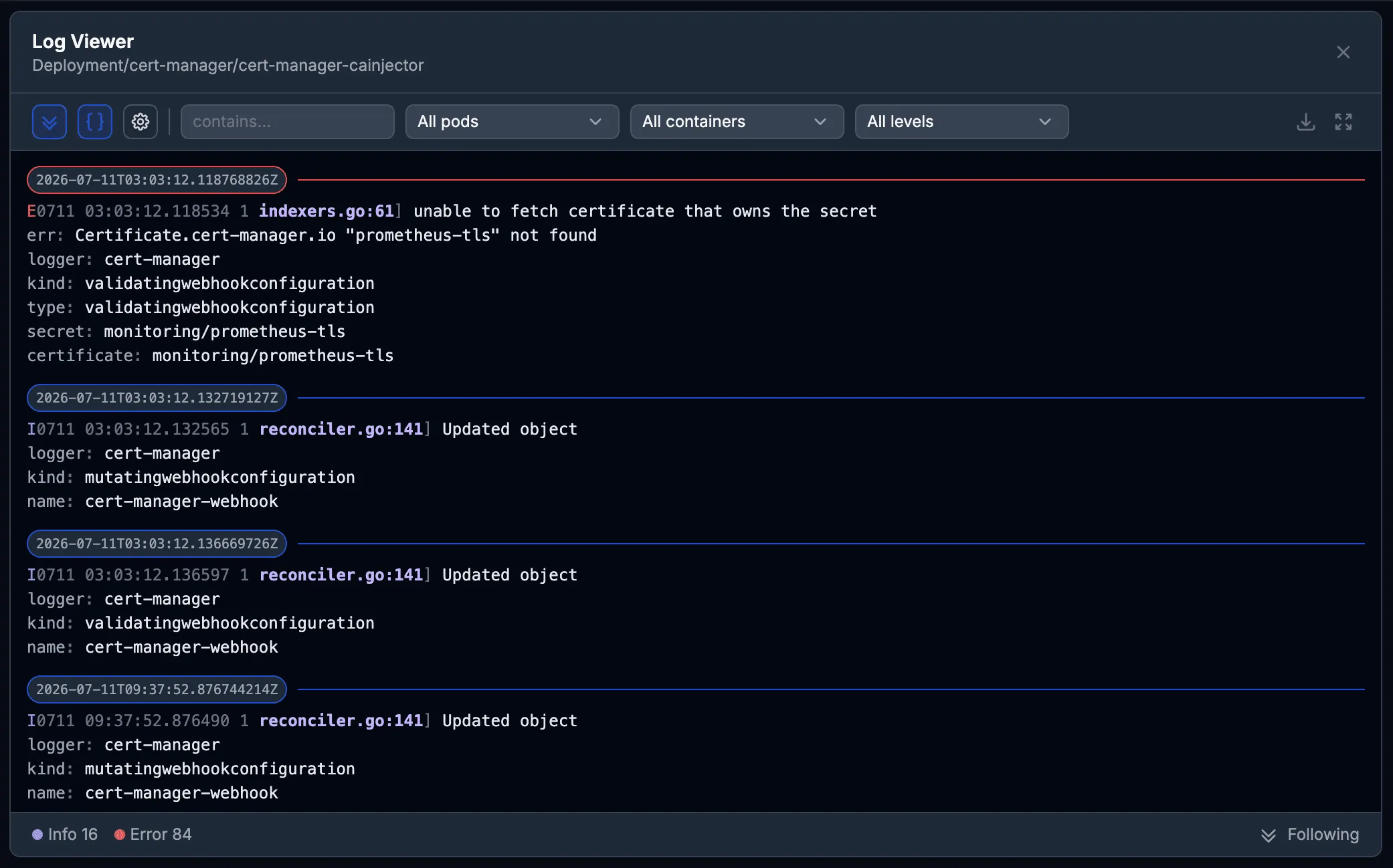This screenshot has width=1393, height=868.
Task: Open the All levels dropdown
Action: click(962, 122)
